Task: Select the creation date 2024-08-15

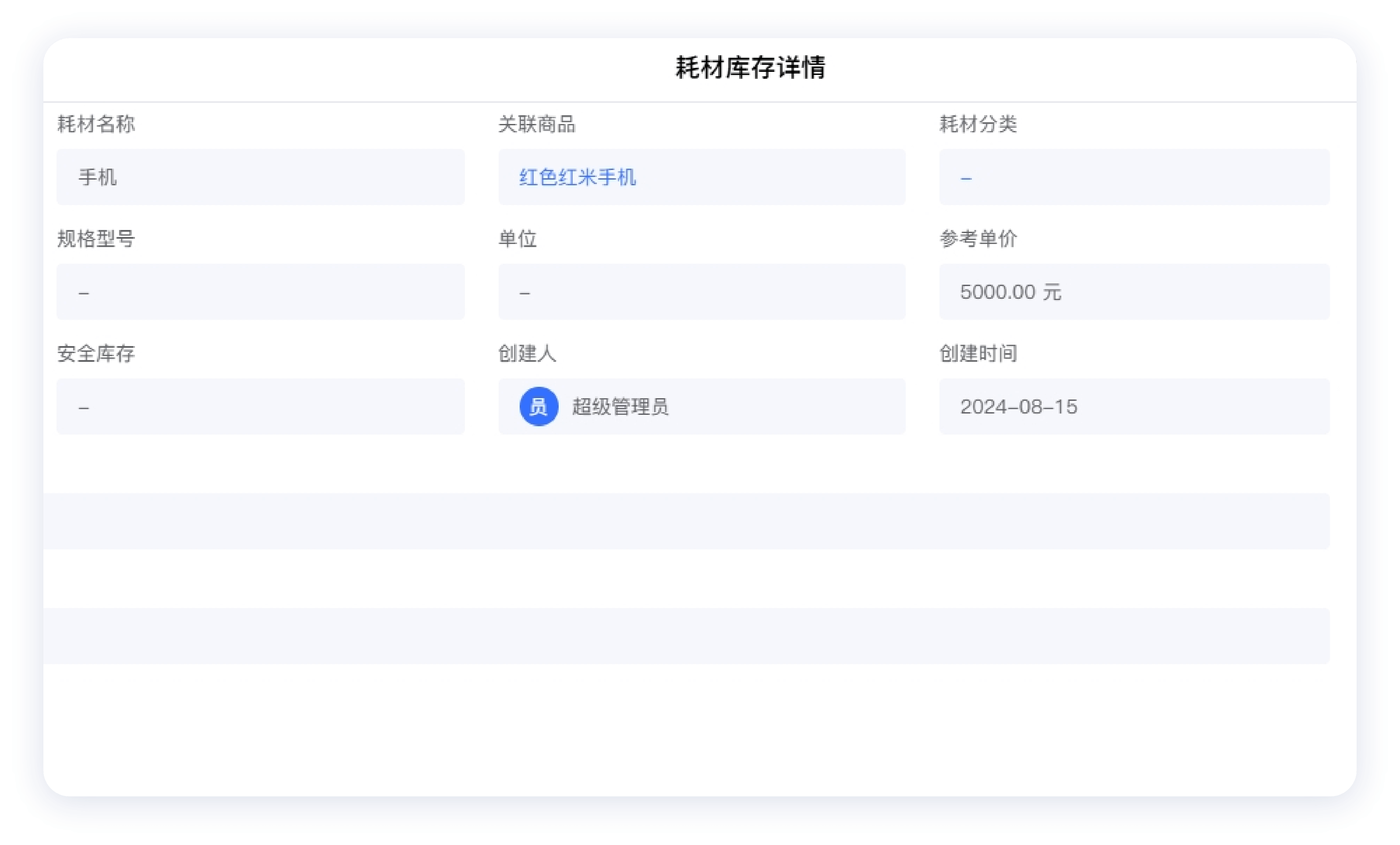Action: pyautogui.click(x=1018, y=407)
